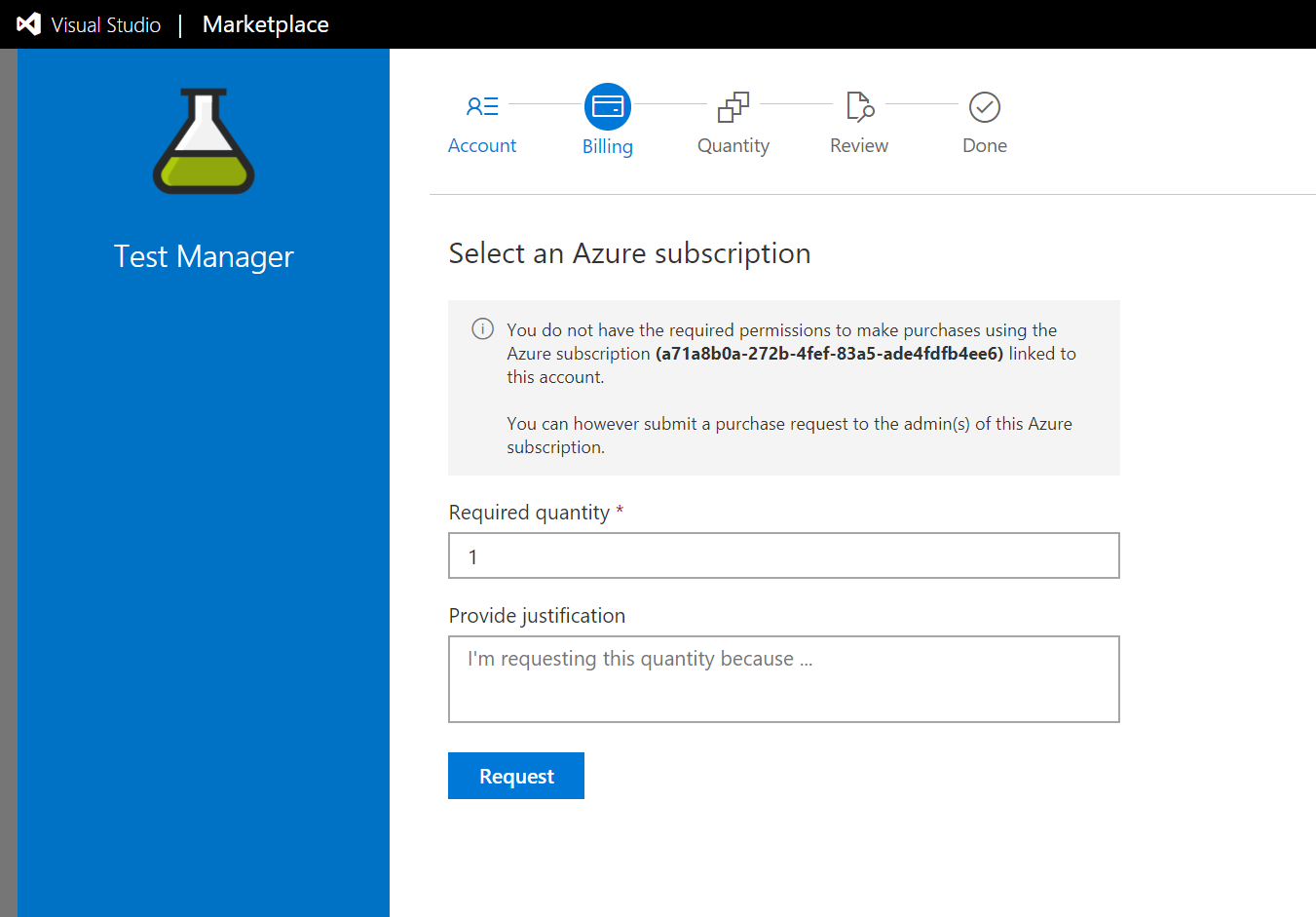Click the subscription ID a71a8b0a-272b-4fef-83a5-ade4fdfb4ee6
Viewport: 1316px width, 917px height.
829,354
